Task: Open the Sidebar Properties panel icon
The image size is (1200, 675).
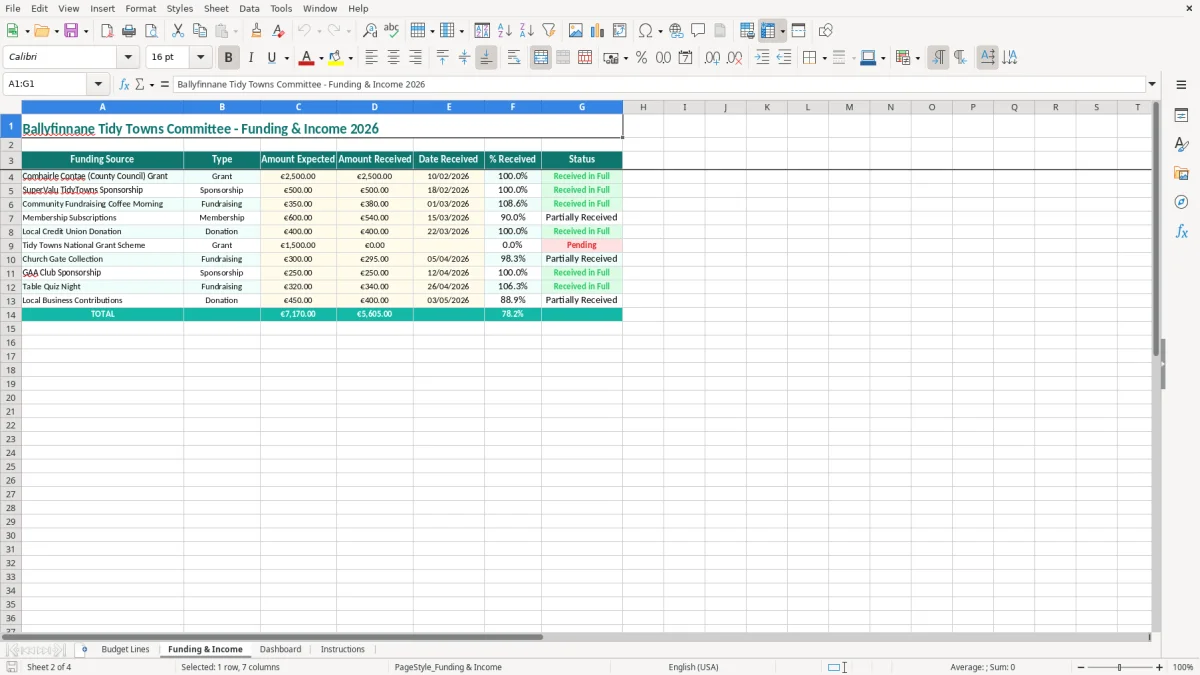Action: [1181, 115]
